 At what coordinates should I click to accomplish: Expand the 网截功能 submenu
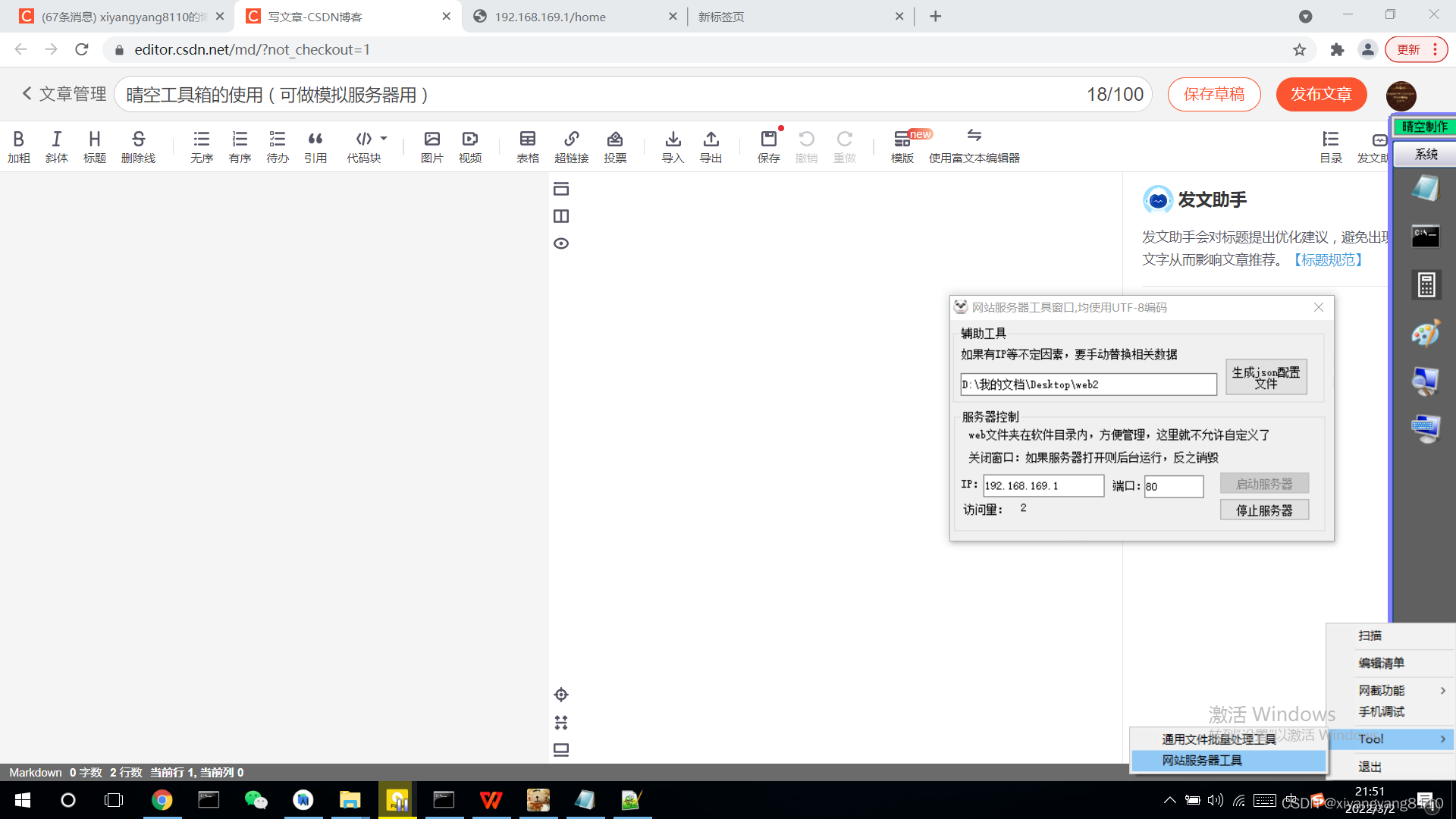pyautogui.click(x=1390, y=690)
